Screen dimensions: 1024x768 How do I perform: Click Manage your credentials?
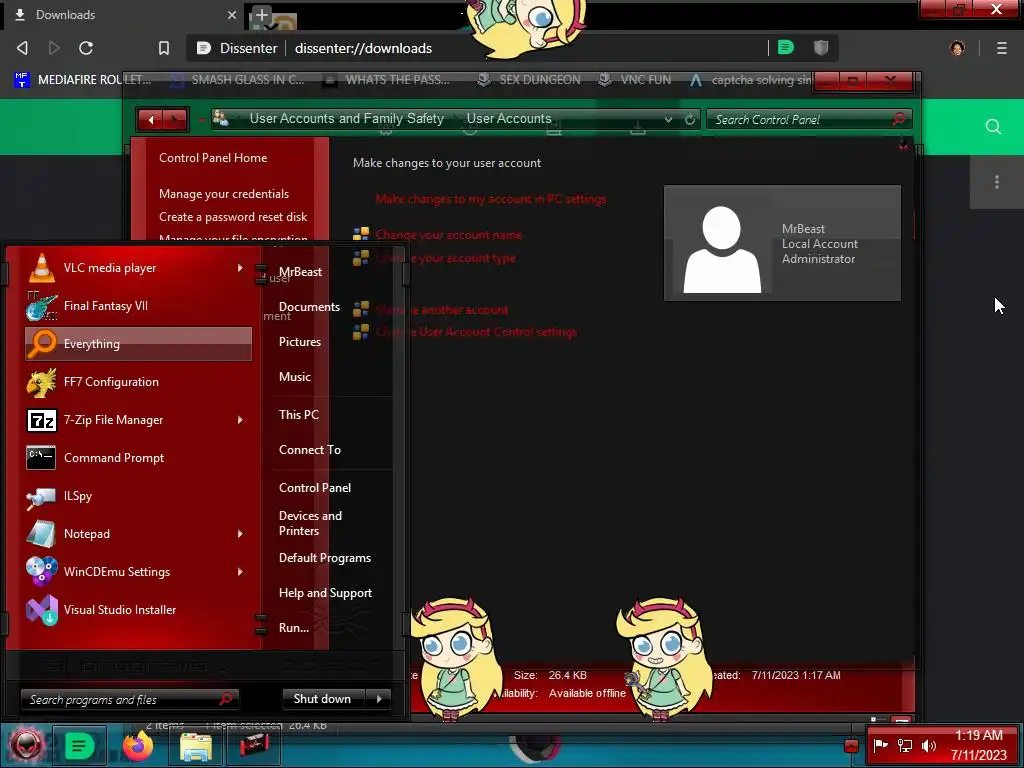click(224, 194)
